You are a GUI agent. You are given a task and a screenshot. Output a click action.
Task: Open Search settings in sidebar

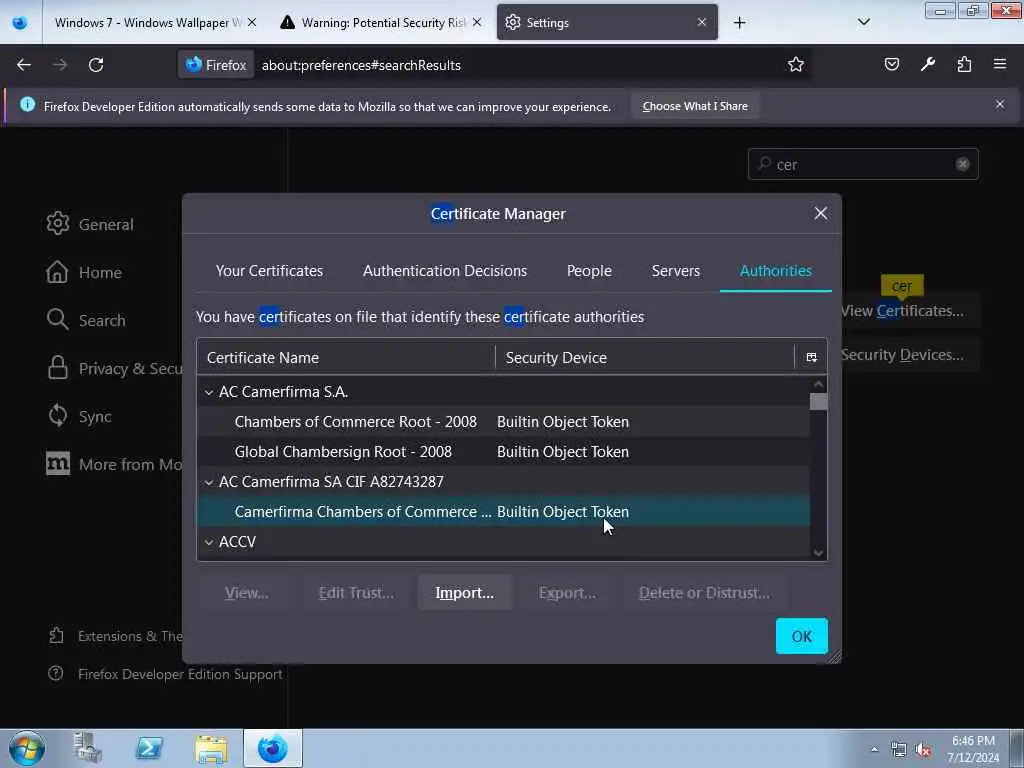tap(86, 320)
